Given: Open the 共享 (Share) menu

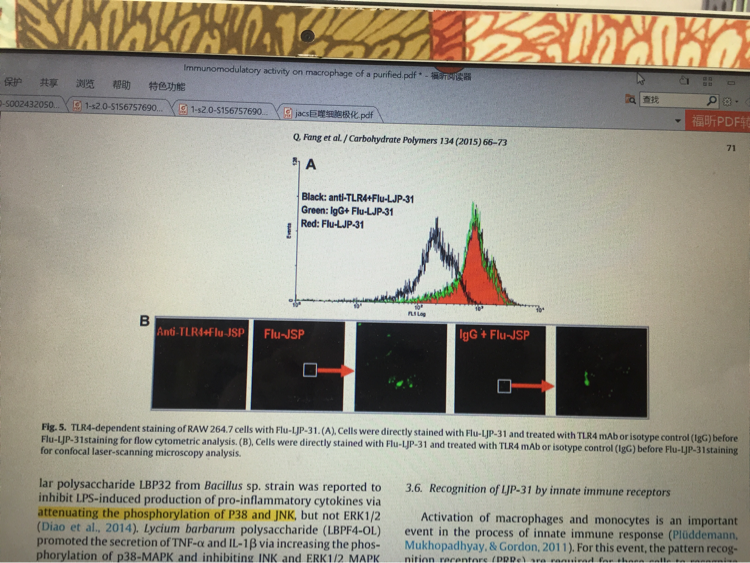Looking at the screenshot, I should pos(49,83).
